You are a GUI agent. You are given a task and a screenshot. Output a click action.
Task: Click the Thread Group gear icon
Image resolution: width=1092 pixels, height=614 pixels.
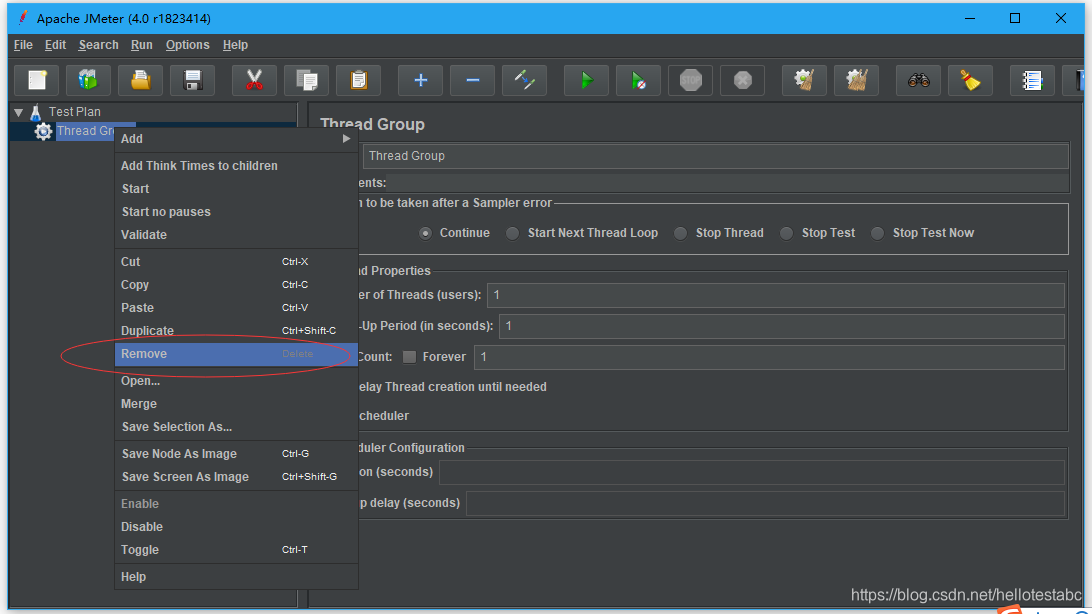click(x=43, y=132)
